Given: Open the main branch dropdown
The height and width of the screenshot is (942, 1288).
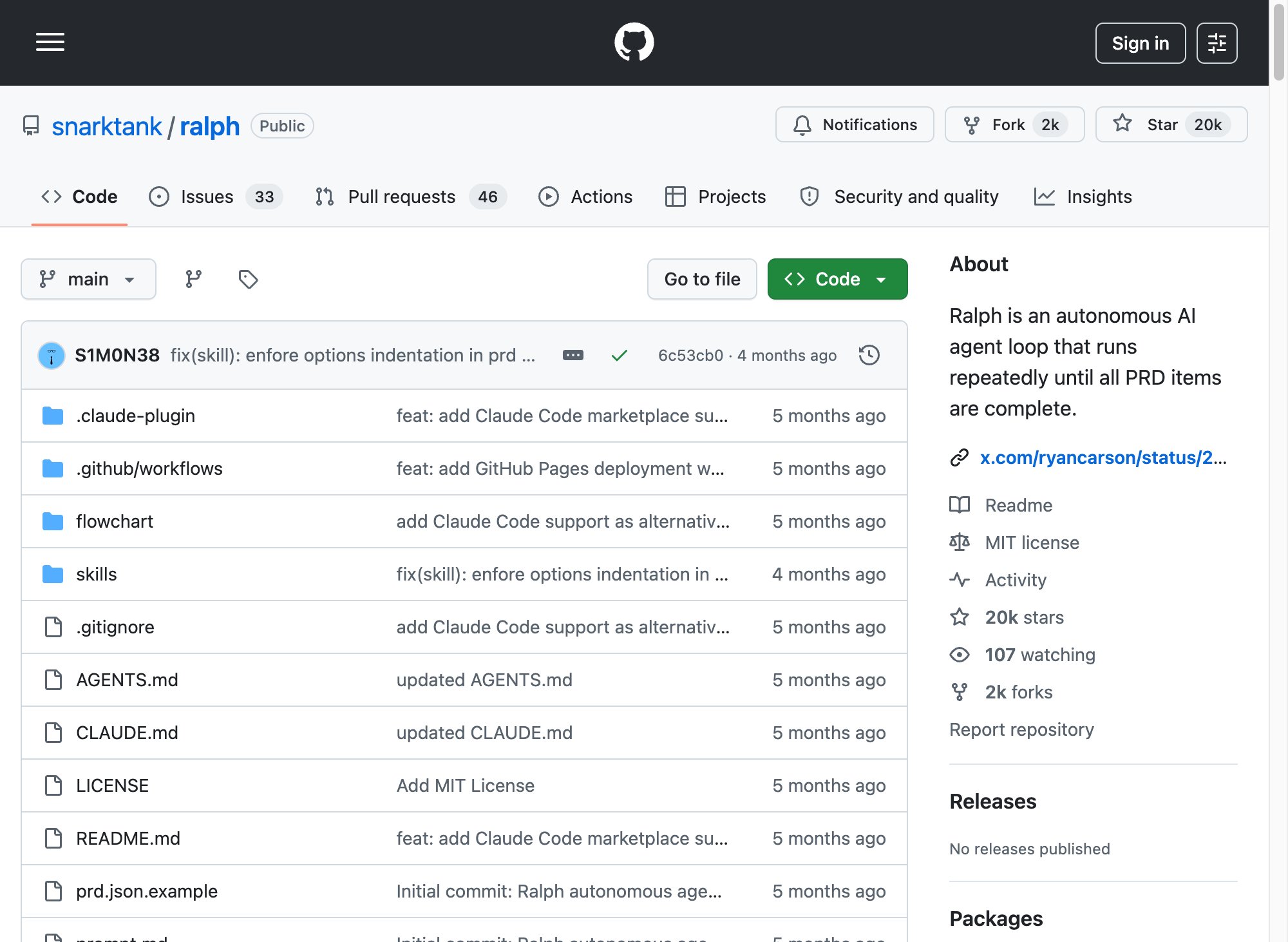Looking at the screenshot, I should tap(88, 279).
